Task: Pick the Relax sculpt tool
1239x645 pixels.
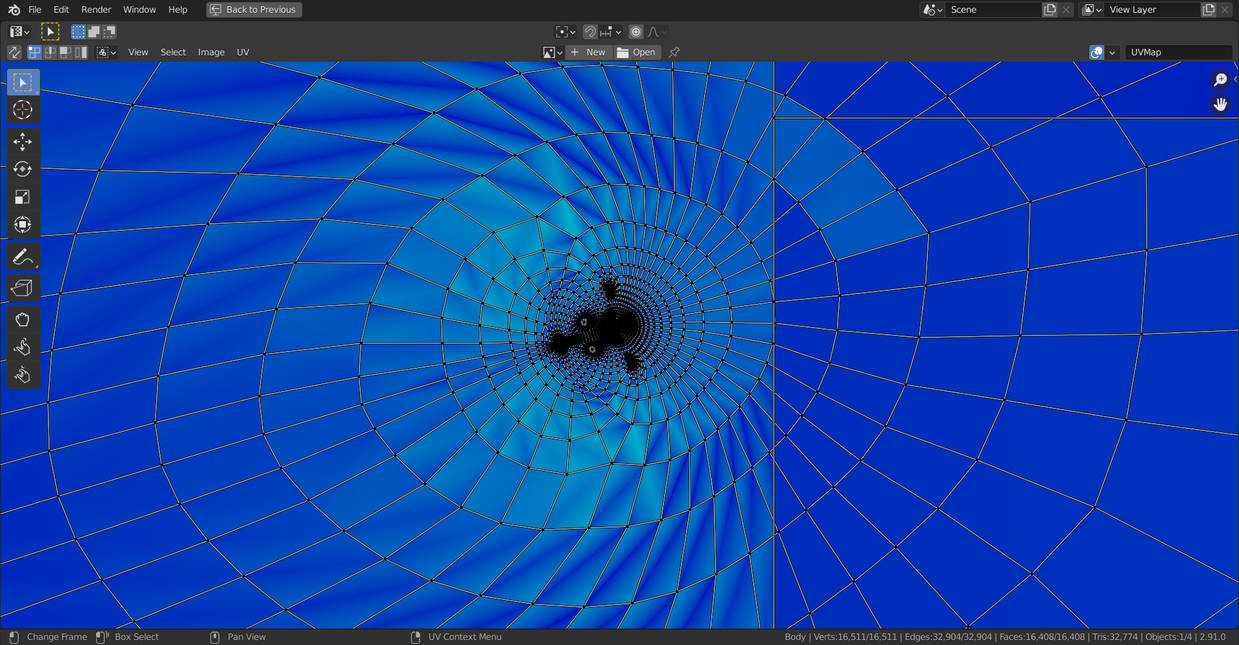Action: tap(23, 347)
